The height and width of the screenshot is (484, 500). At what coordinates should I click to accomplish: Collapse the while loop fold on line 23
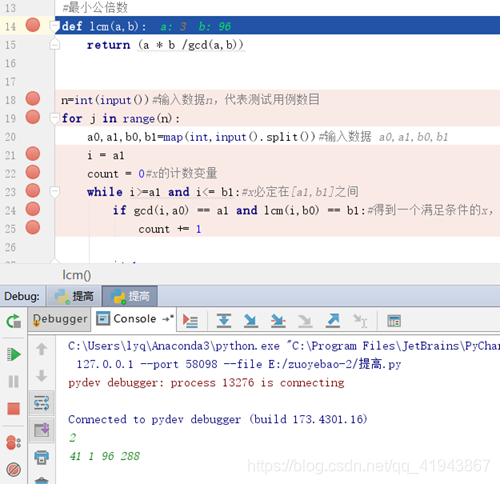(x=54, y=192)
